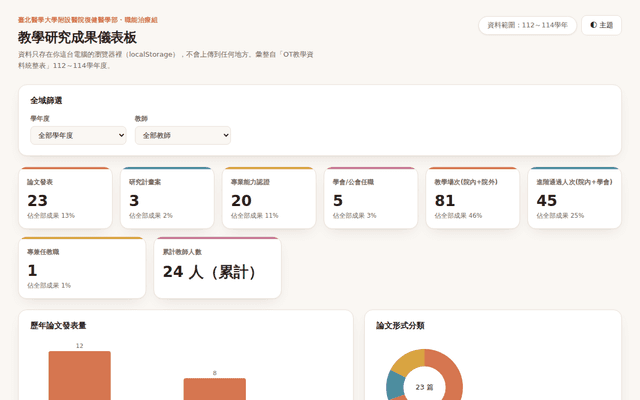Click the bar labeled 8 in the chart
Image resolution: width=640 pixels, height=400 pixels.
tap(215, 389)
